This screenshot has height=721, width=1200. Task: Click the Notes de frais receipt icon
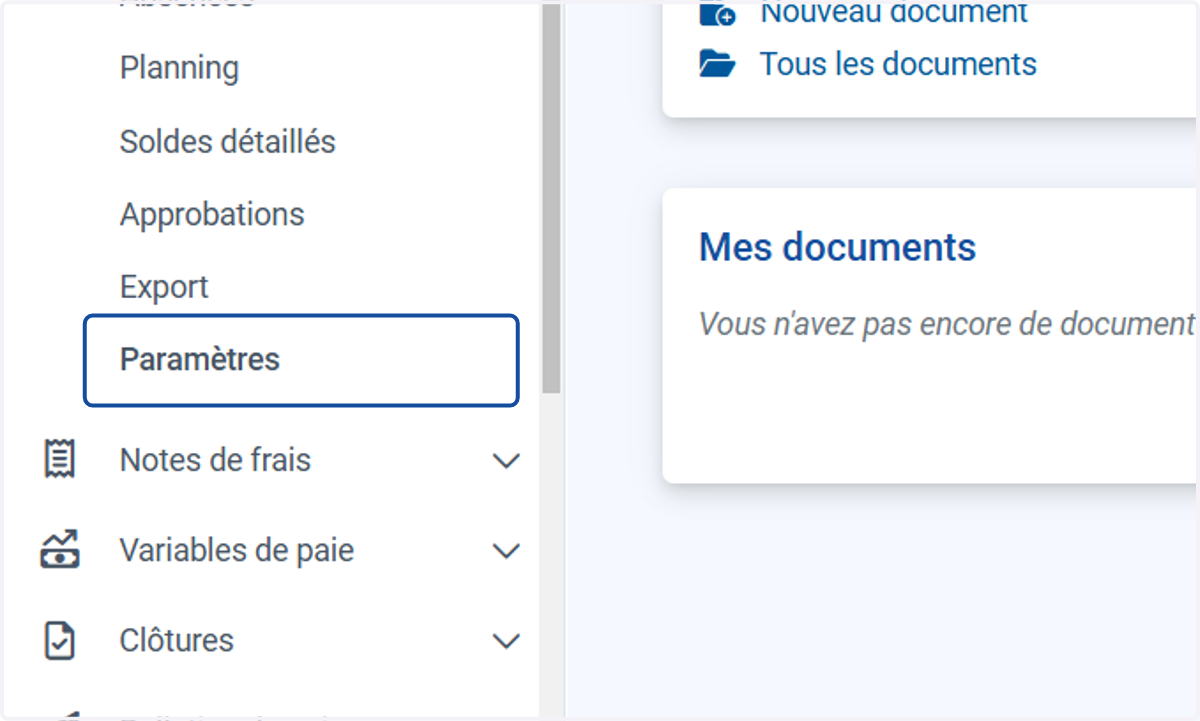click(x=60, y=460)
